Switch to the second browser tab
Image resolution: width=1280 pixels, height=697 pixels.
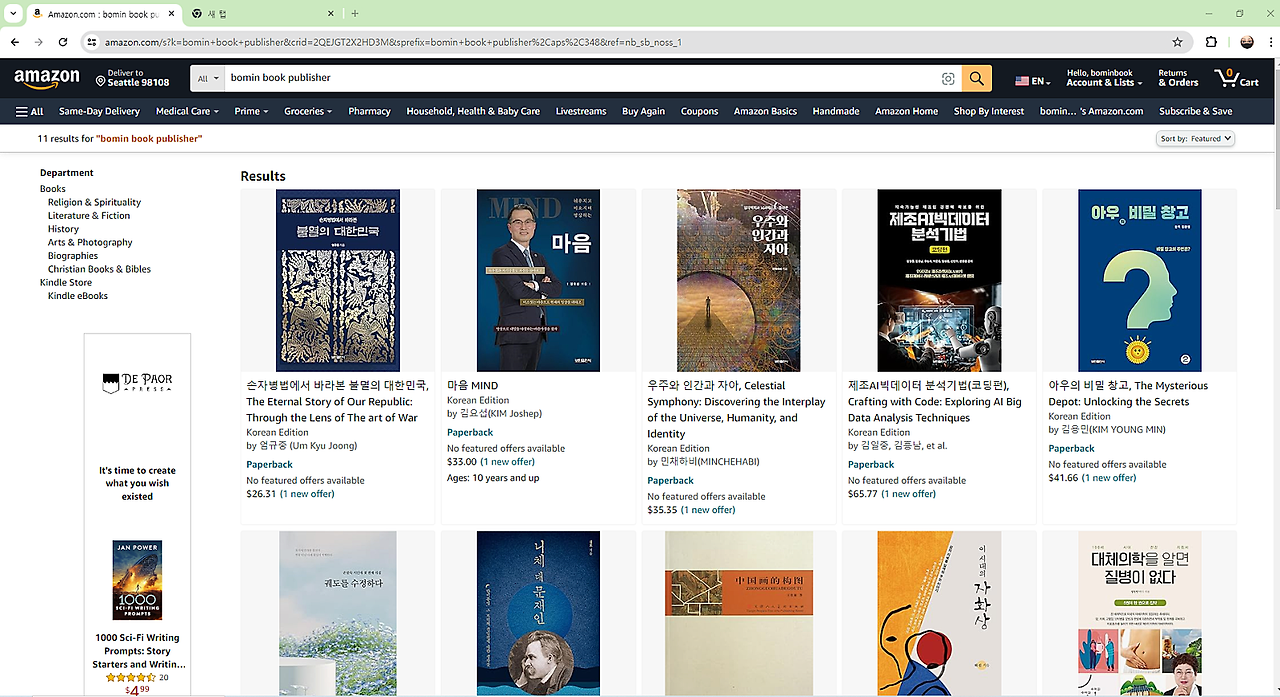coord(260,14)
